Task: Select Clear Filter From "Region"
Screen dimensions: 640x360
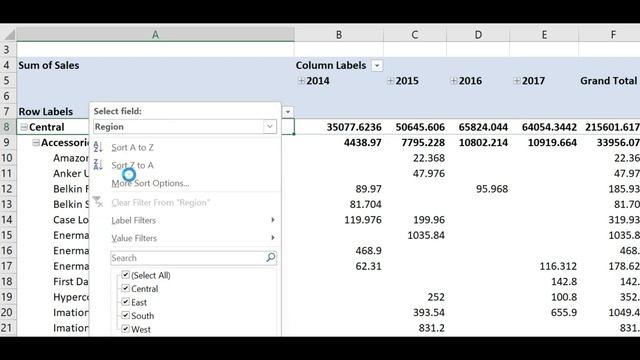Action: coord(160,202)
